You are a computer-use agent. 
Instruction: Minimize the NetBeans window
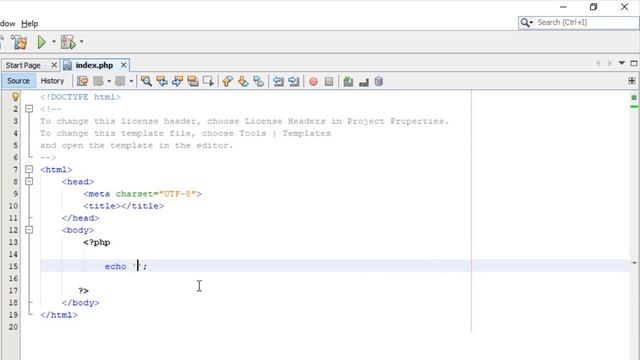click(563, 7)
